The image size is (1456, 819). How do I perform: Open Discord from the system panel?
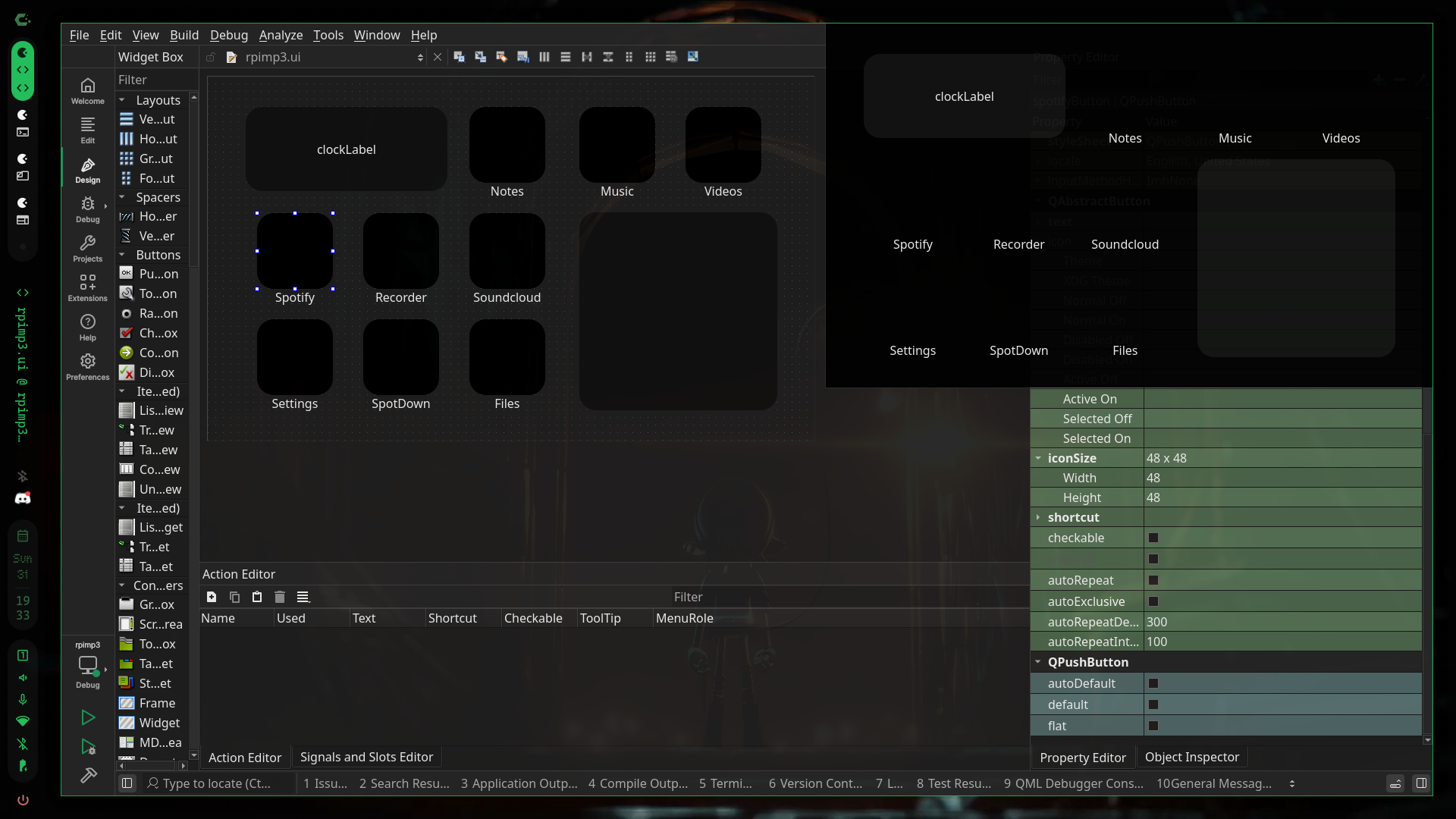pyautogui.click(x=23, y=498)
